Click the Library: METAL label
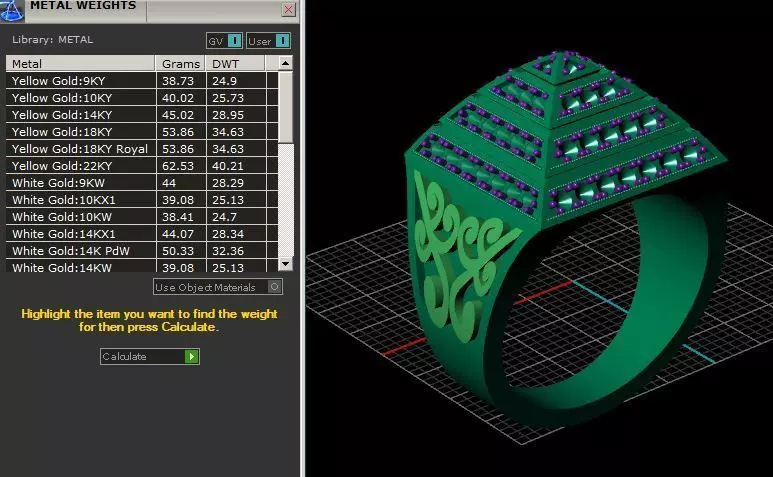This screenshot has width=773, height=477. [52, 40]
